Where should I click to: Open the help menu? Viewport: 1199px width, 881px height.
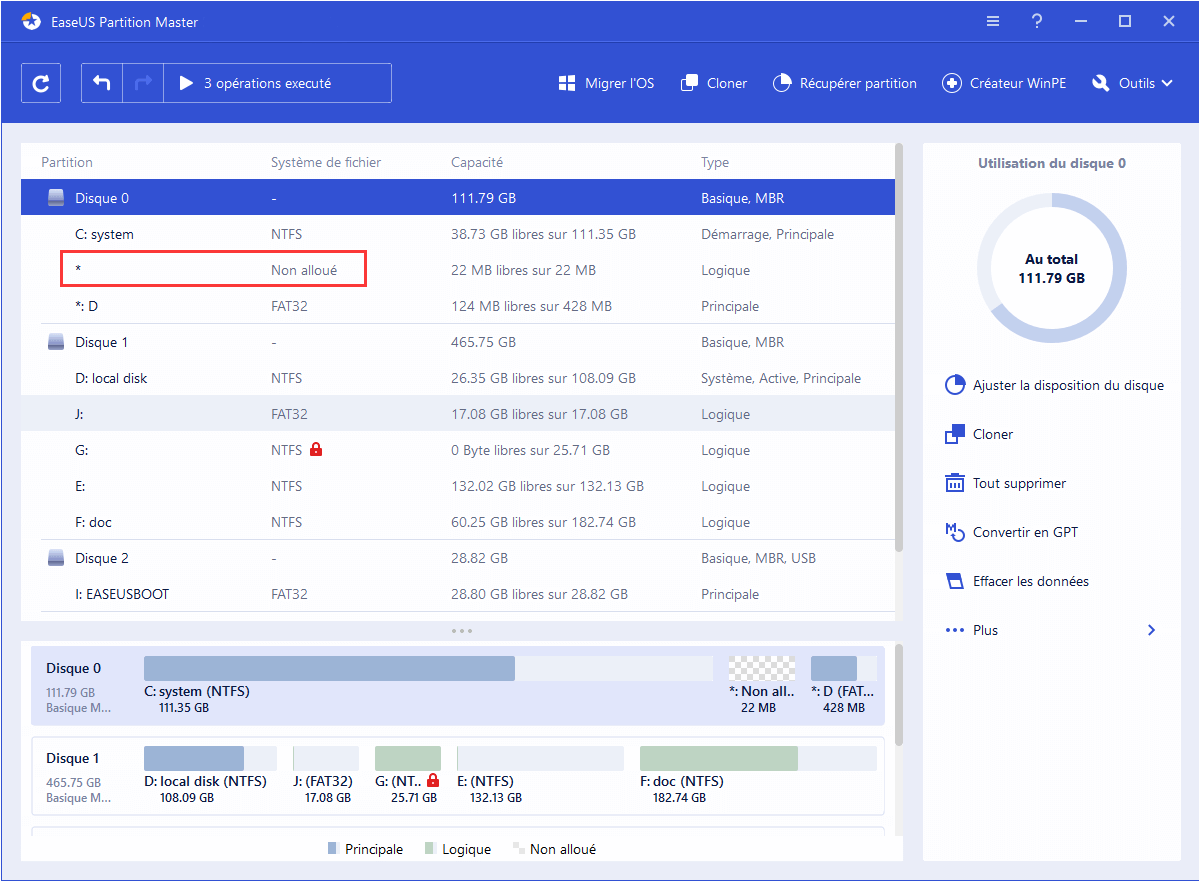pyautogui.click(x=1036, y=20)
